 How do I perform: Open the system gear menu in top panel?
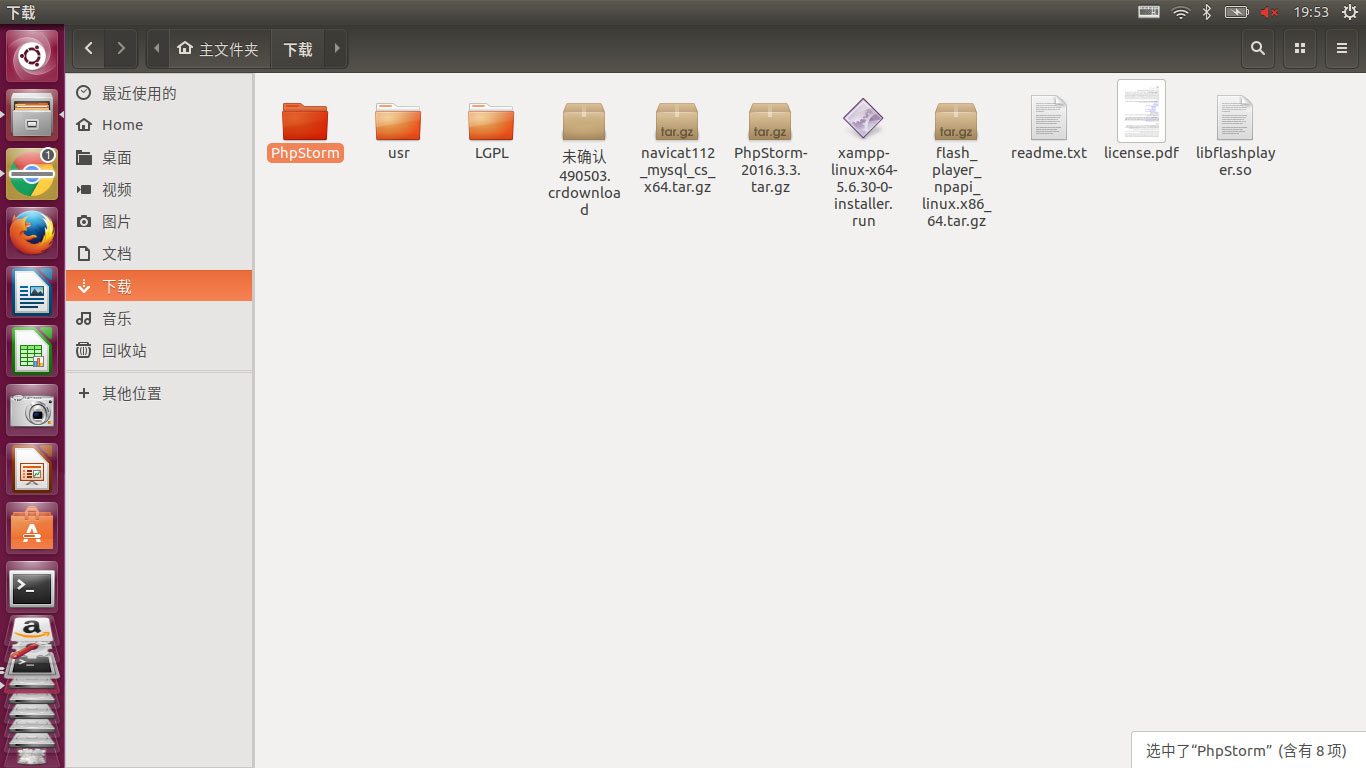[x=1349, y=12]
